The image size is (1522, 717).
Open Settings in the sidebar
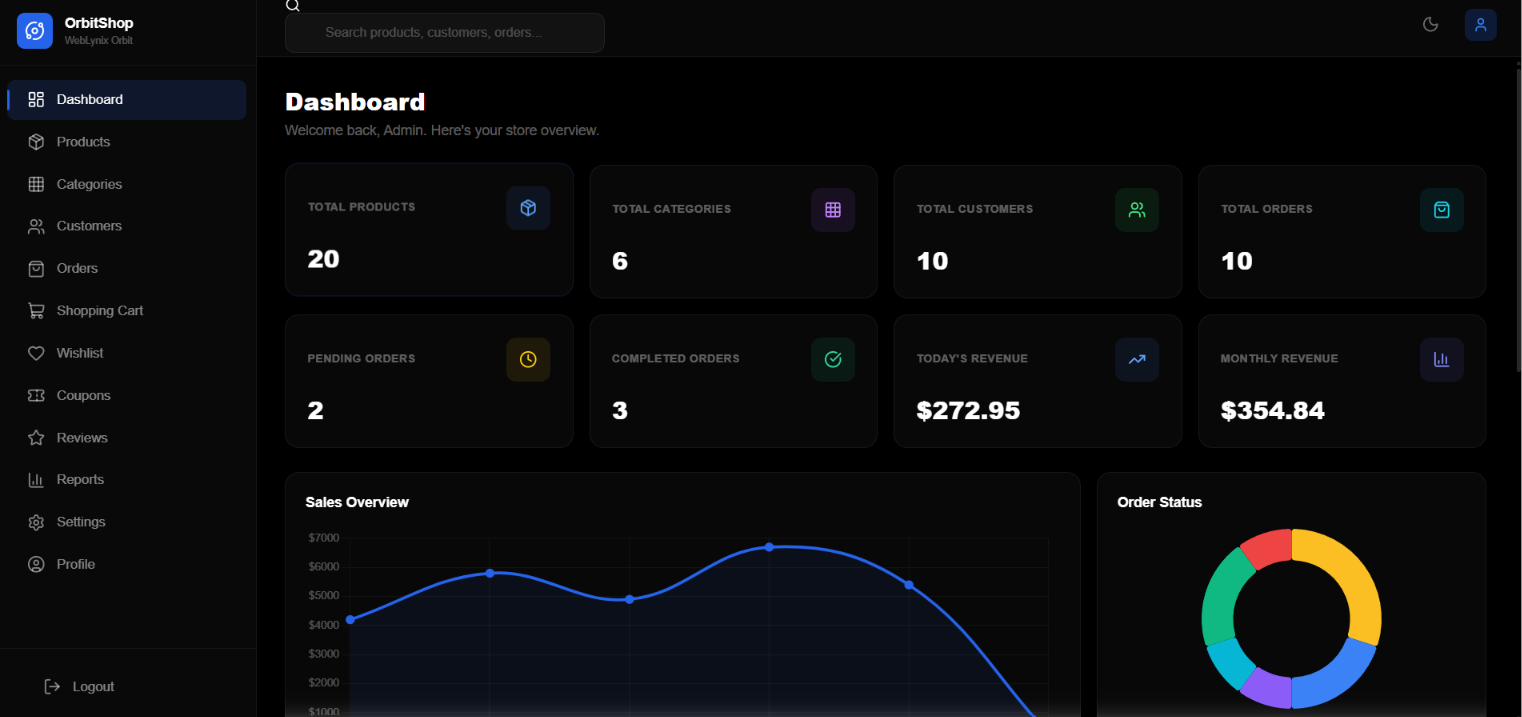pyautogui.click(x=127, y=522)
